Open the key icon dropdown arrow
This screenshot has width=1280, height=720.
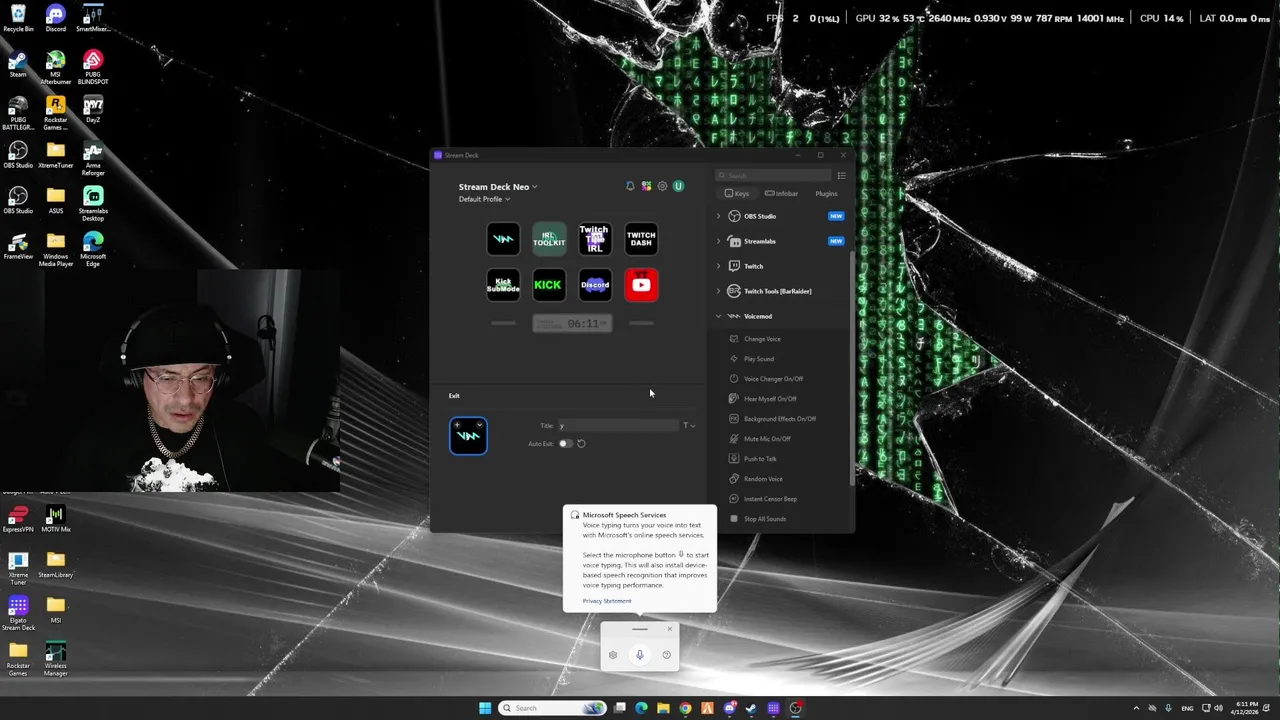pyautogui.click(x=480, y=425)
